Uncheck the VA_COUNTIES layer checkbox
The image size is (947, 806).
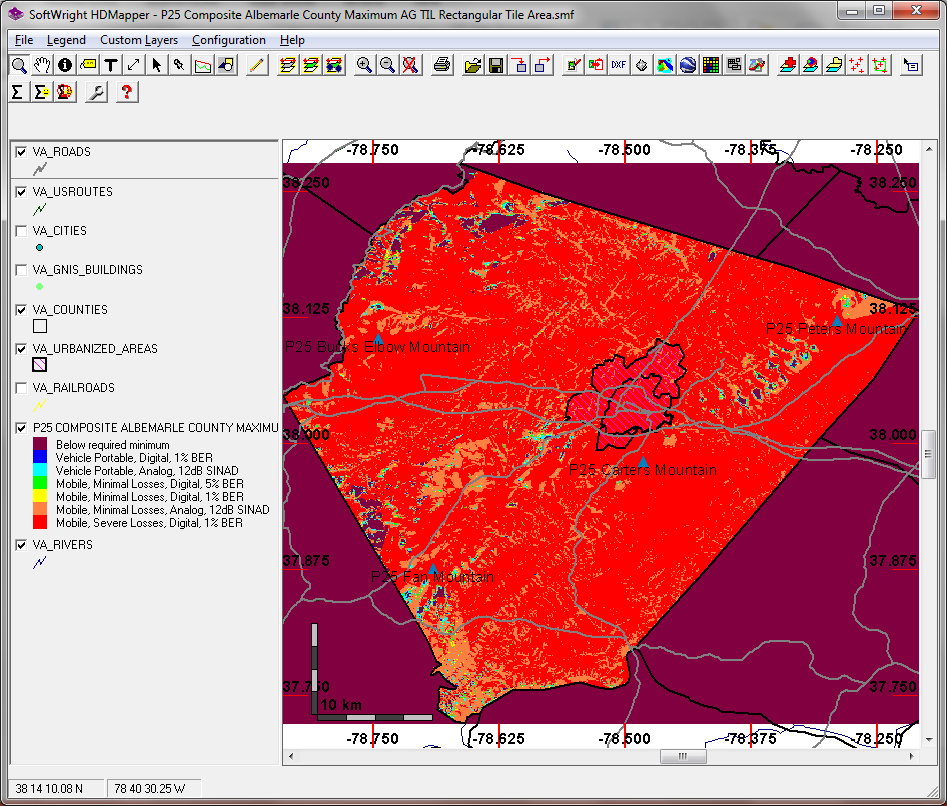(21, 310)
